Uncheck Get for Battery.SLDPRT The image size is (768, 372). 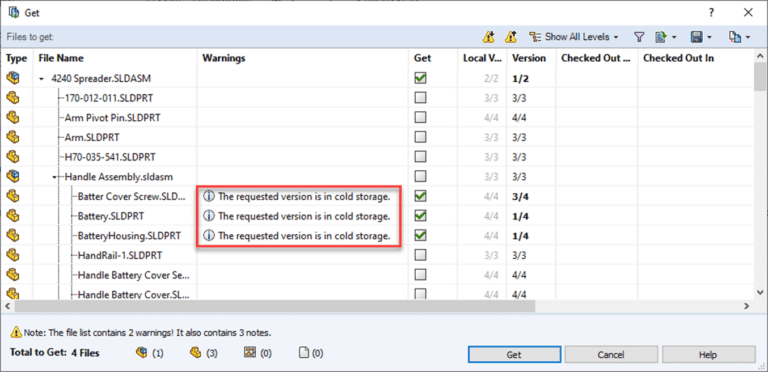pos(420,216)
